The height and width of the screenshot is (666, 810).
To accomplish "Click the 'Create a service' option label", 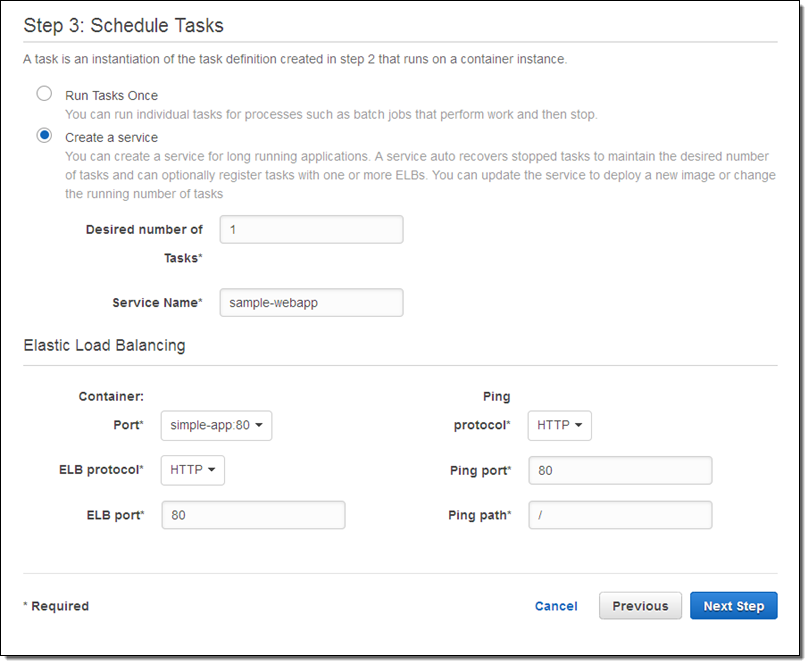I will [x=111, y=138].
